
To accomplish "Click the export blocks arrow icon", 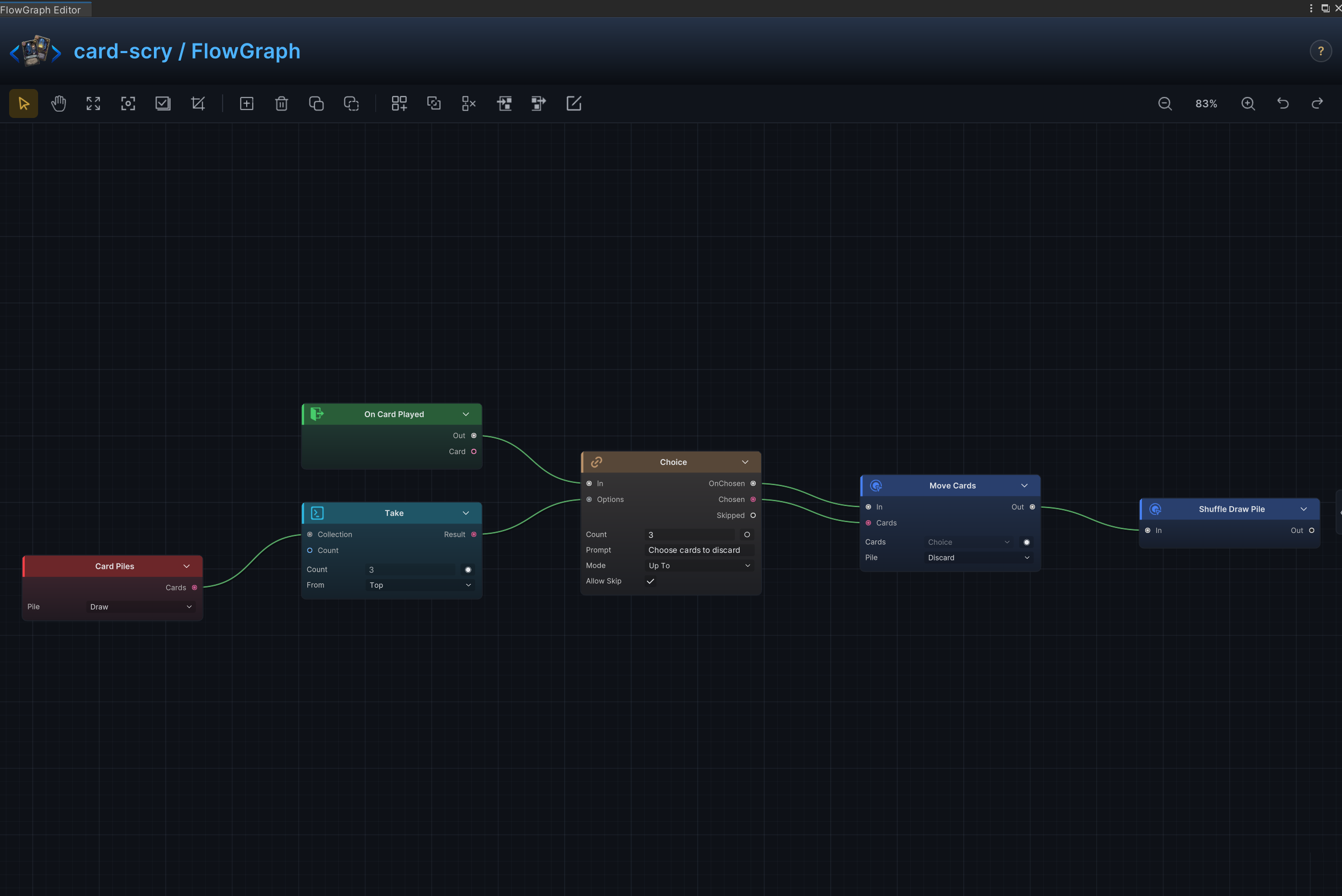I will tap(539, 103).
